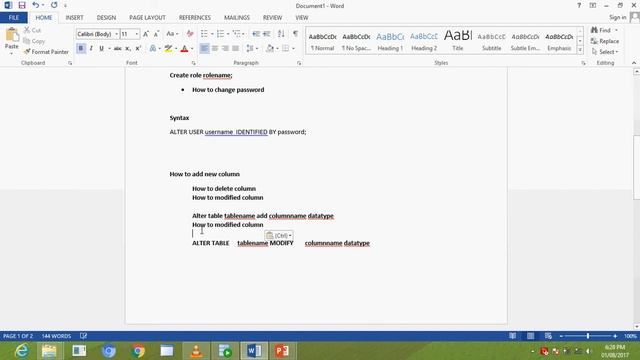Toggle Bold formatting
640x360 pixels.
click(81, 49)
